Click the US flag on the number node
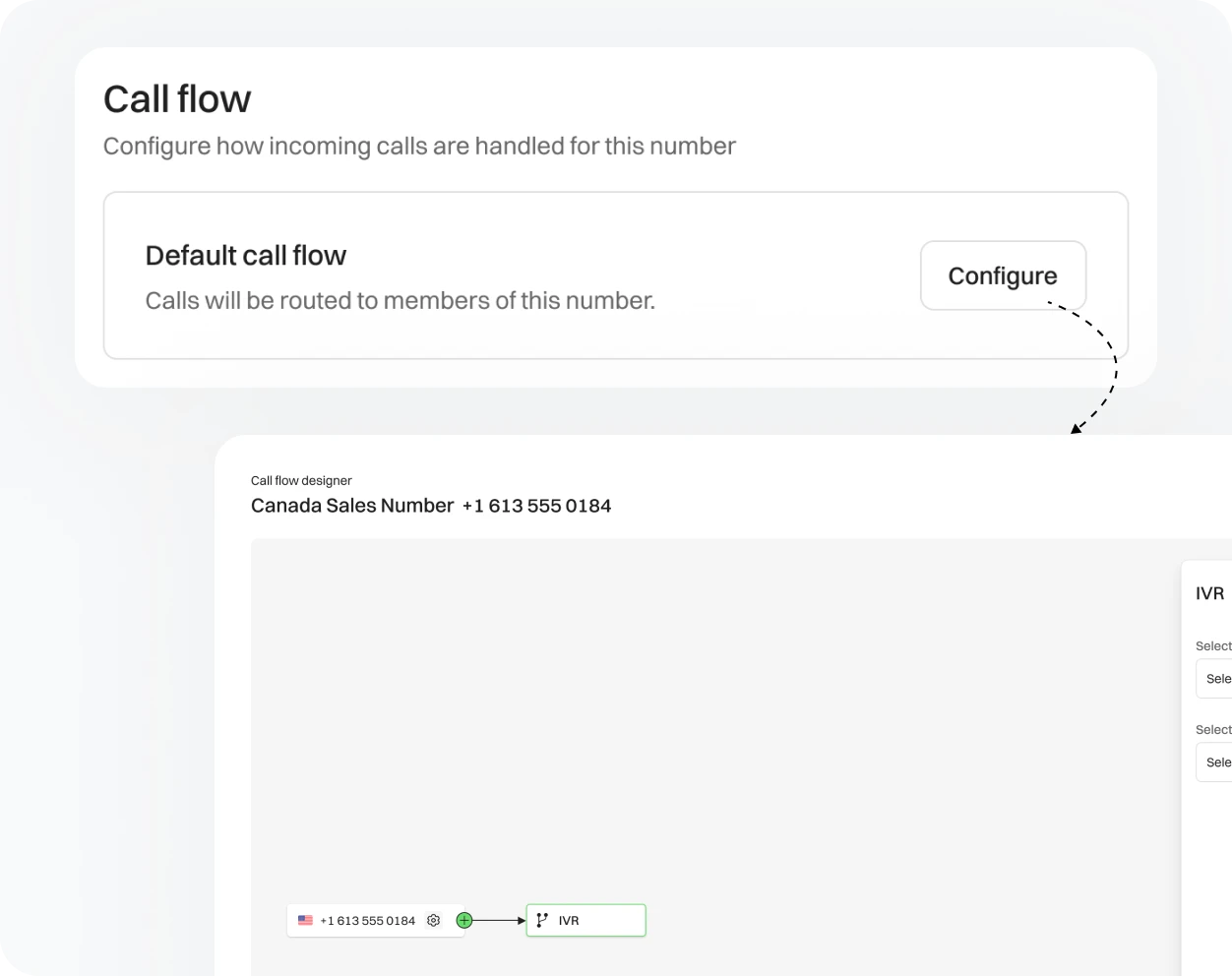 305,920
